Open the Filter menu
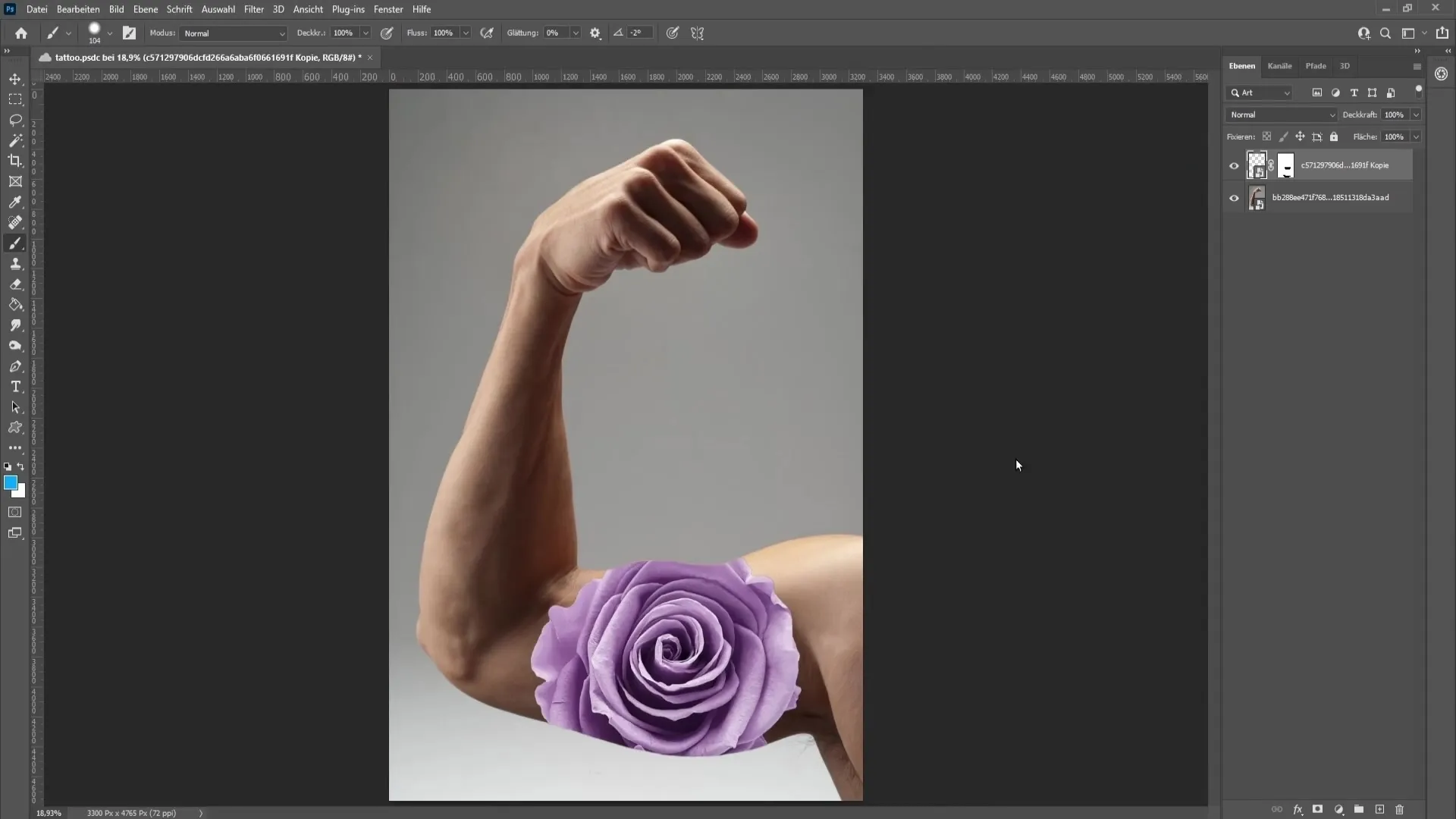Viewport: 1456px width, 819px height. 253,9
